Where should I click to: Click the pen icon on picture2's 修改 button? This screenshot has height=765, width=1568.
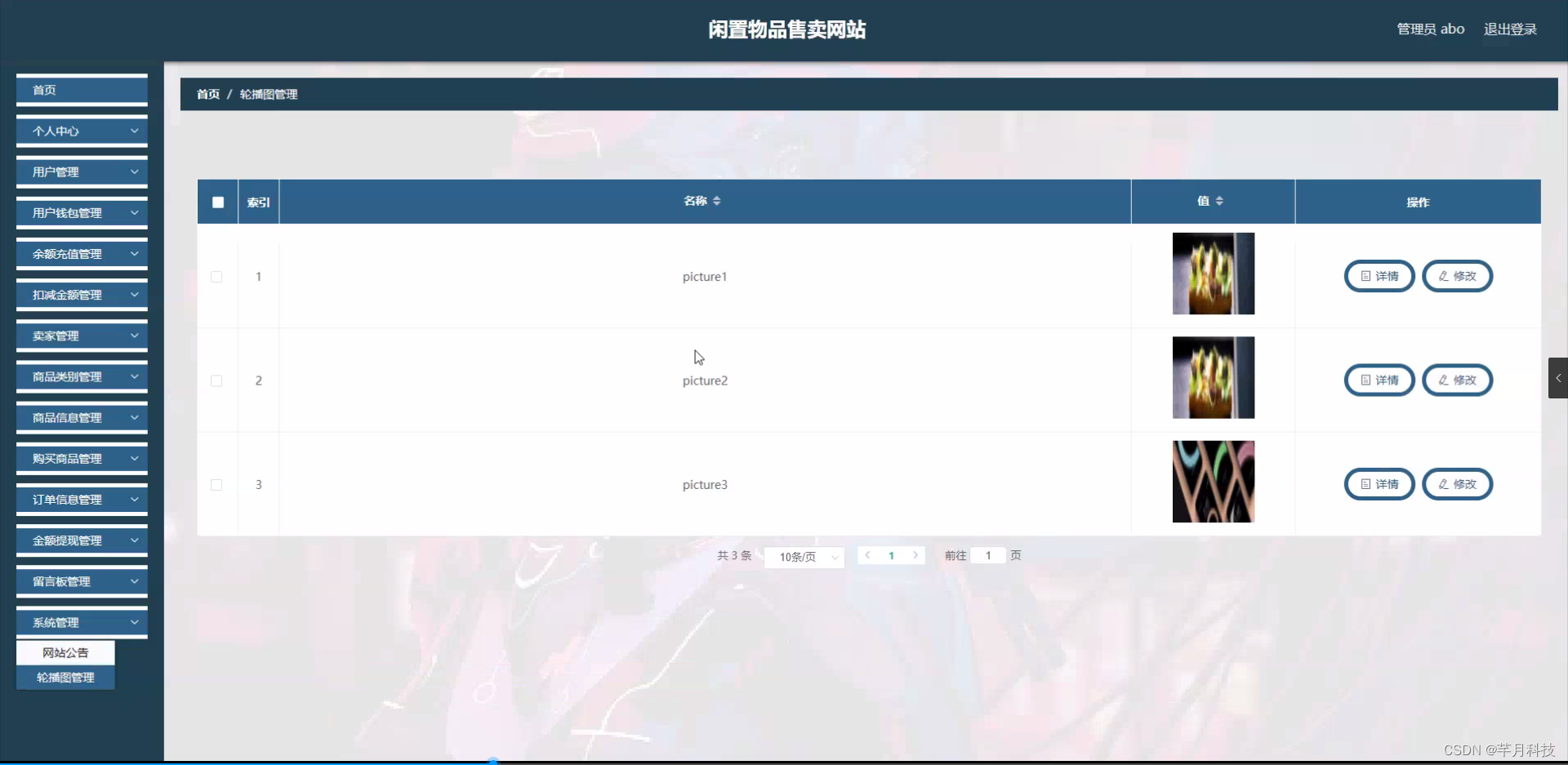[1444, 380]
